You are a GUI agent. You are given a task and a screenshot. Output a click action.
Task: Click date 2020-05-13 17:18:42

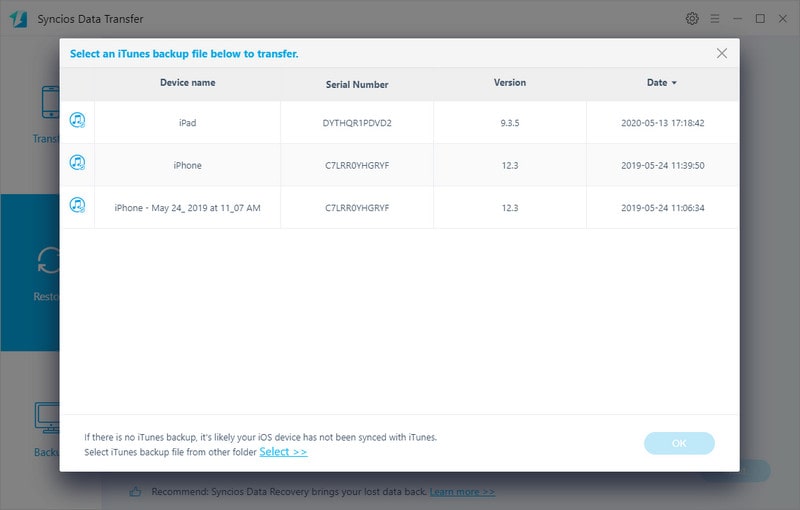[662, 123]
